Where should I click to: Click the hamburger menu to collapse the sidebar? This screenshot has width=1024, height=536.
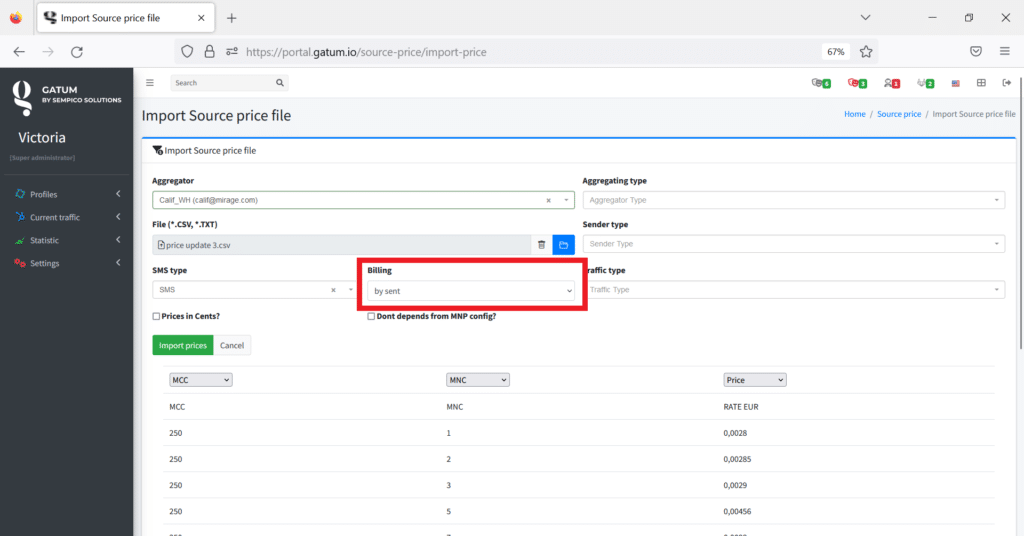coord(150,83)
